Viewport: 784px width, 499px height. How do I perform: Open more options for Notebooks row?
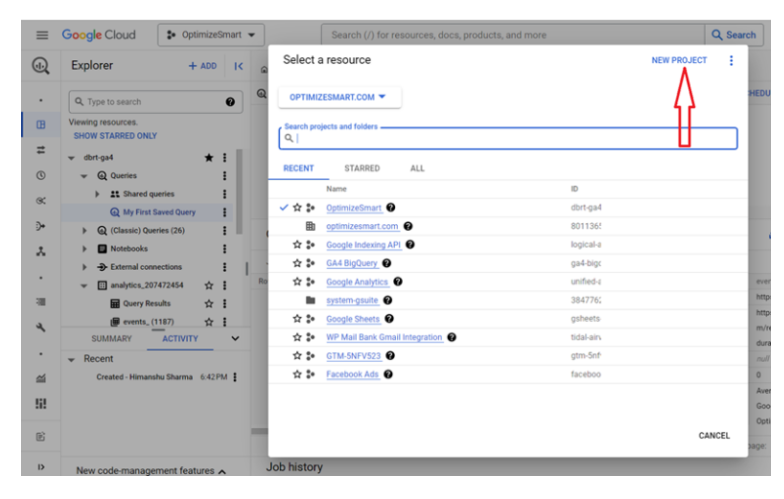click(224, 248)
